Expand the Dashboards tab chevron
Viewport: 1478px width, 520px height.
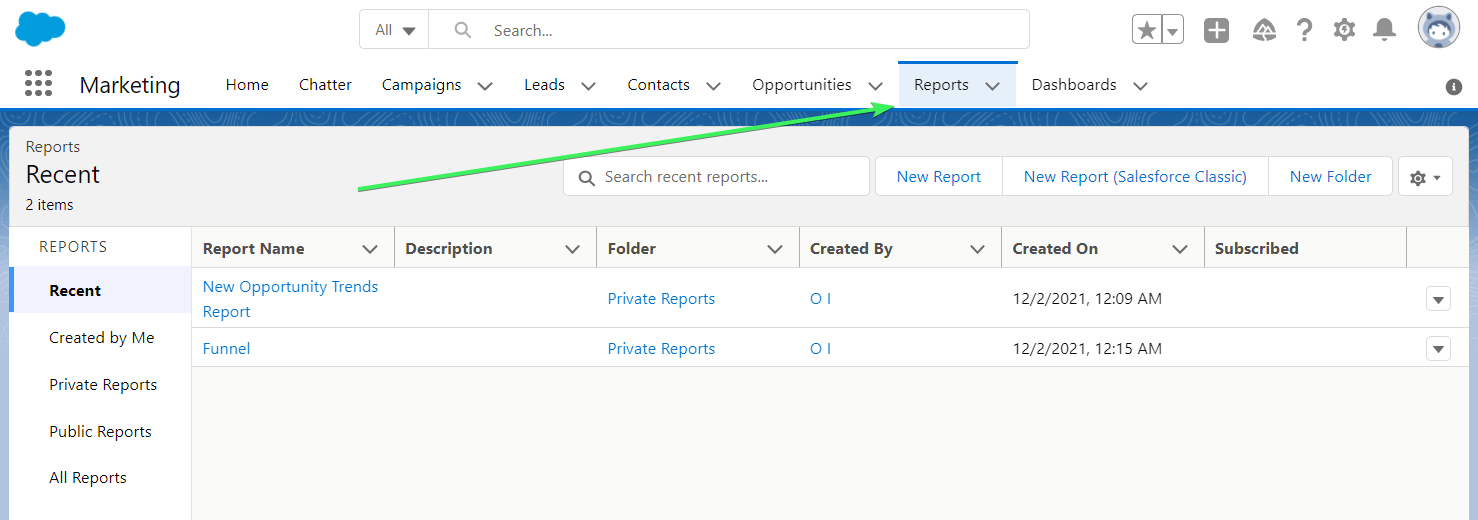pyautogui.click(x=1141, y=86)
